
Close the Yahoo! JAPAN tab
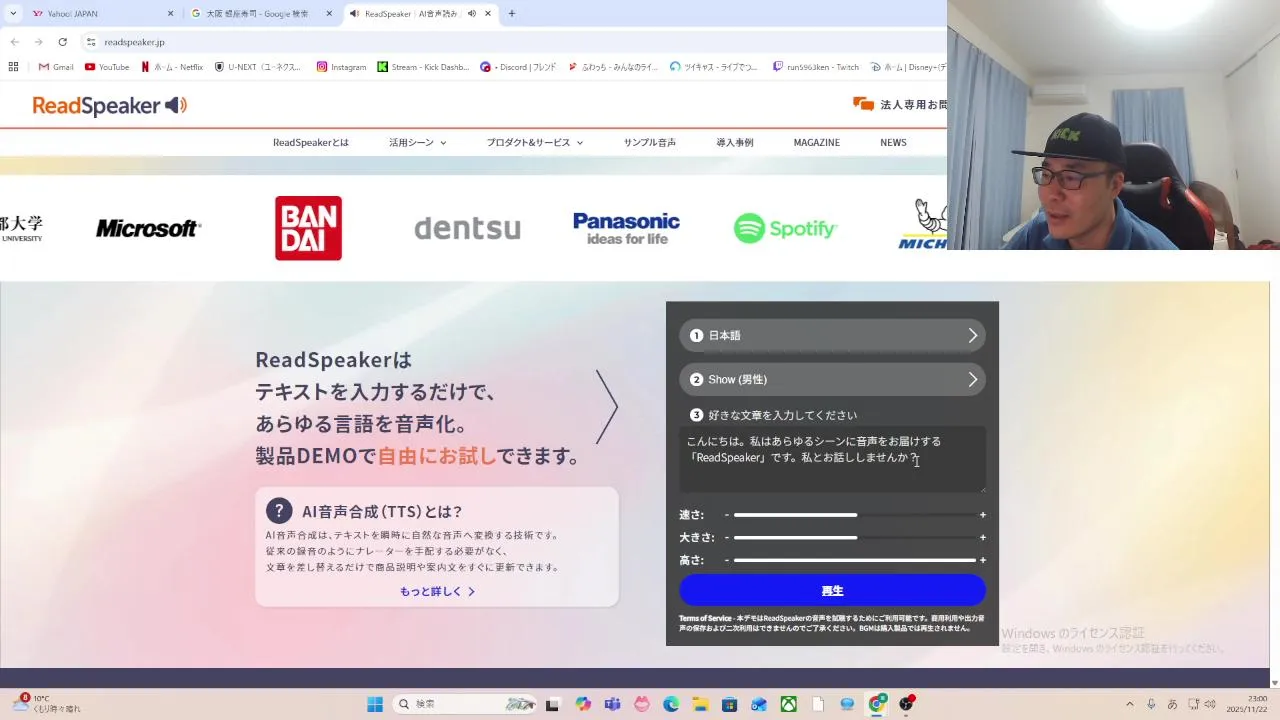pyautogui.click(x=170, y=14)
